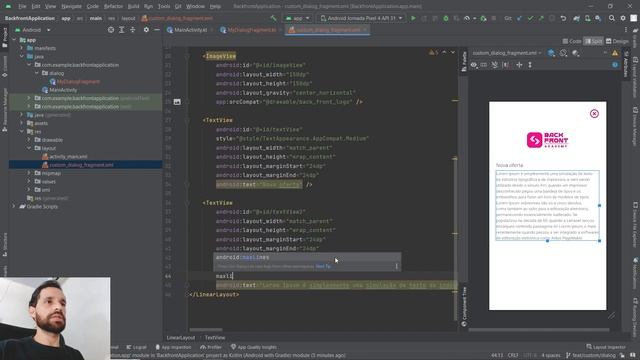This screenshot has width=640, height=360.
Task: Toggle the Attributes side panel
Action: coord(626,64)
